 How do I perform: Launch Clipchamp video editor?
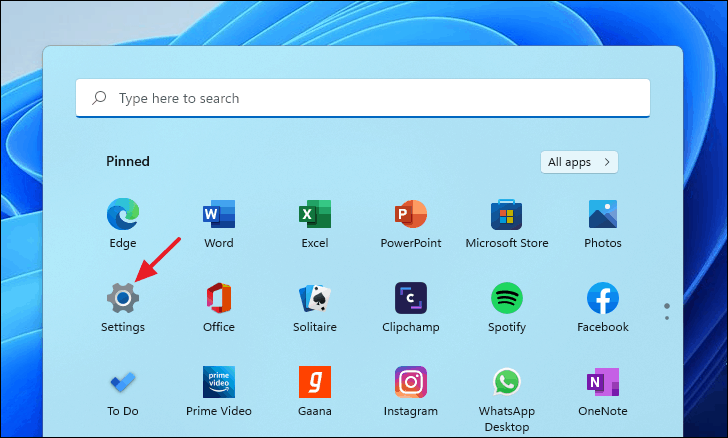point(411,298)
